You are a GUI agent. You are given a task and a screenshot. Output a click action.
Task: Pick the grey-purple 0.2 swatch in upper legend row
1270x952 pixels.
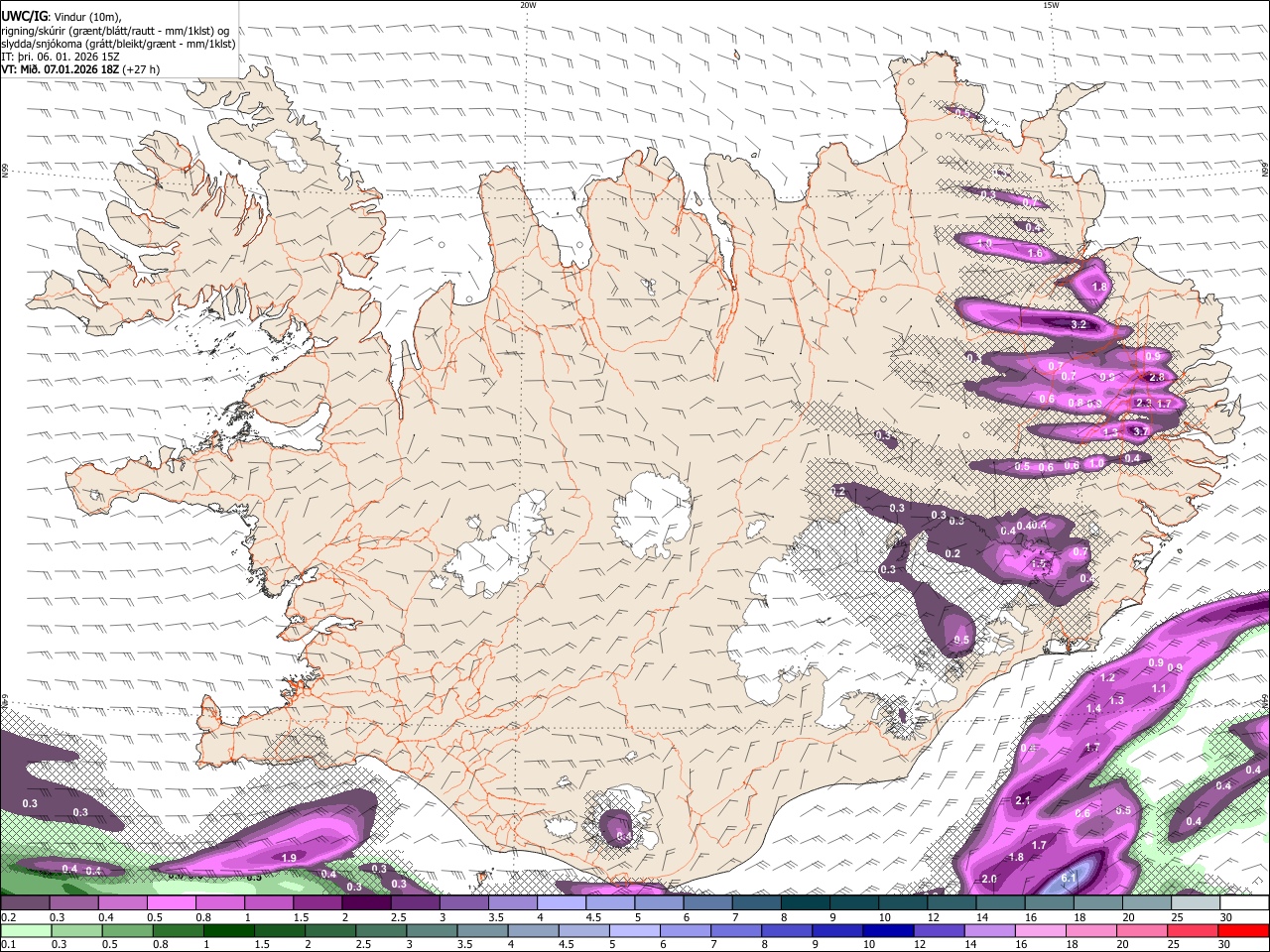coord(24,902)
